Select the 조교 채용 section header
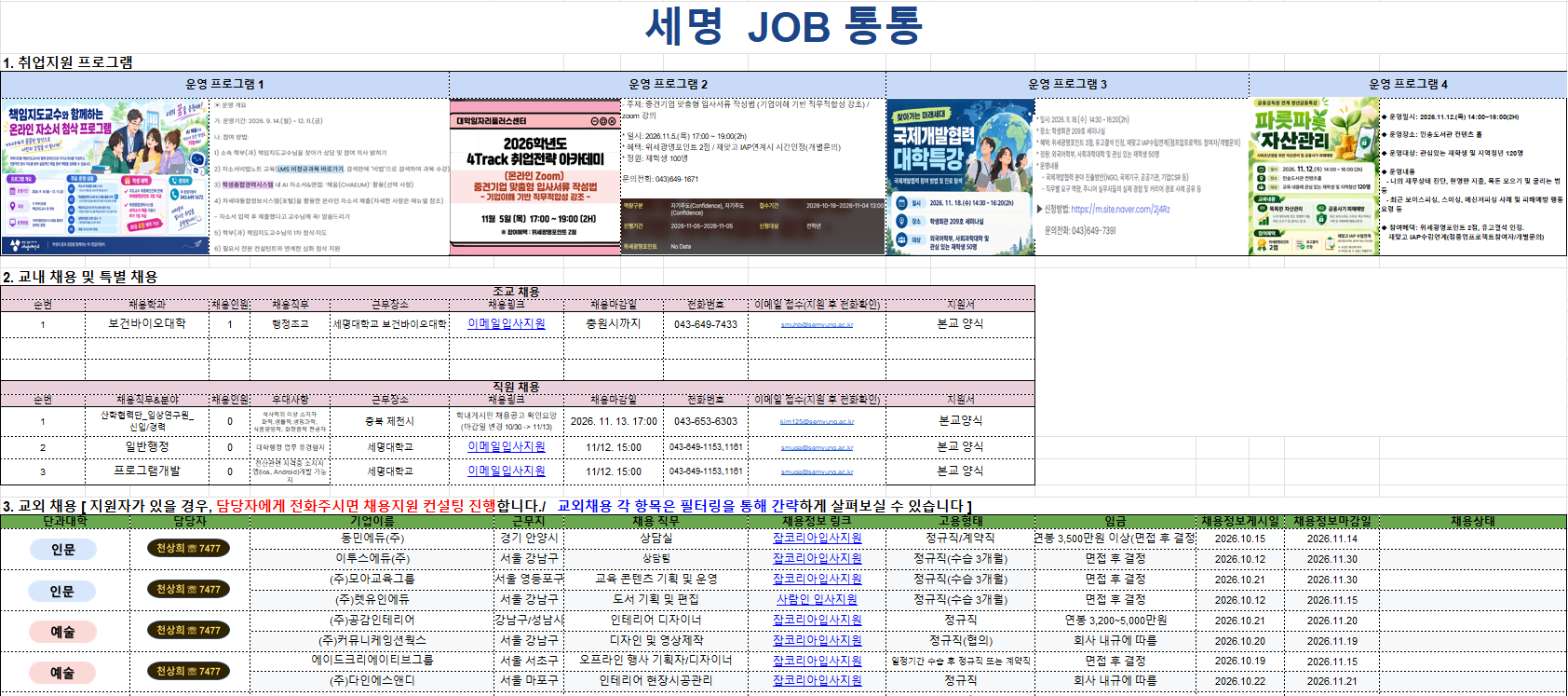This screenshot has width=1568, height=696. click(517, 292)
